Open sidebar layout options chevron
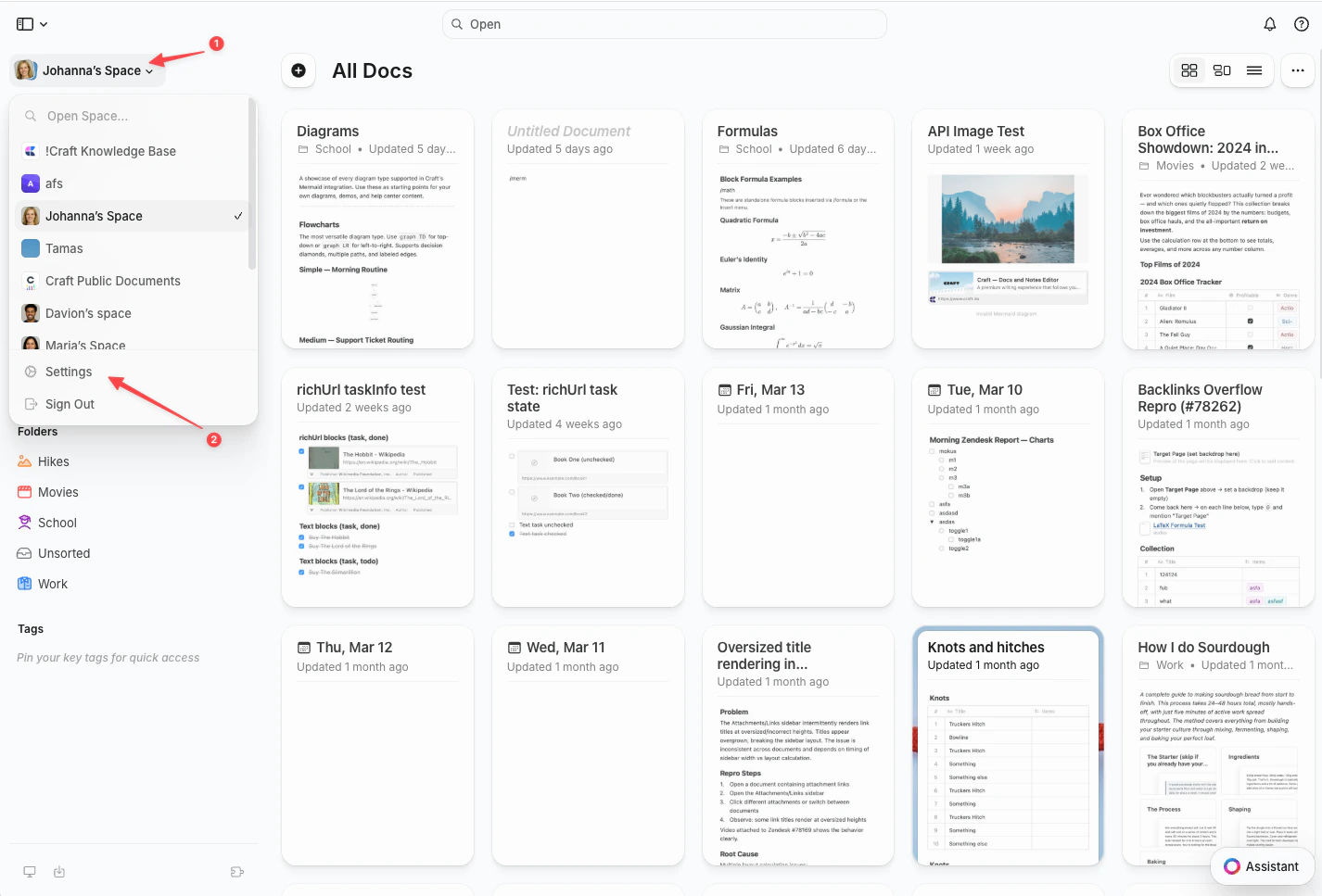 (44, 25)
